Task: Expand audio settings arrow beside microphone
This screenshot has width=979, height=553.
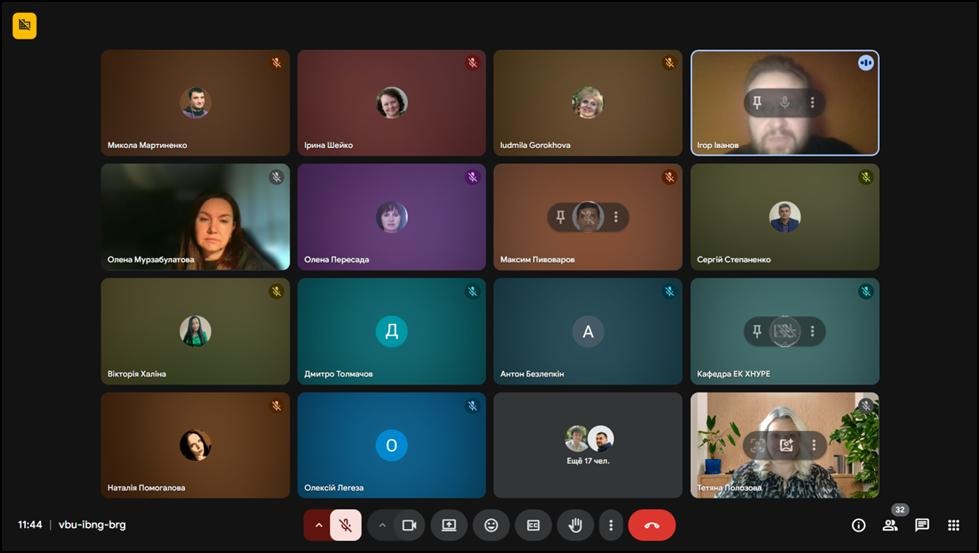Action: tap(319, 525)
